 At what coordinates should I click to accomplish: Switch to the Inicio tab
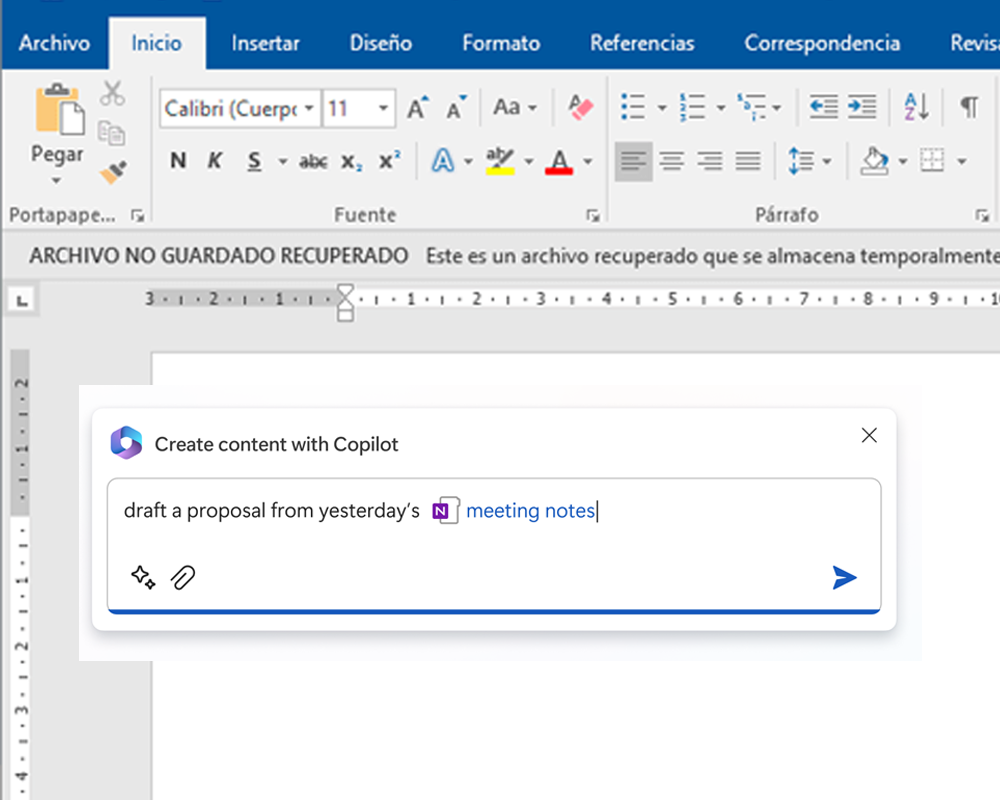coord(157,43)
